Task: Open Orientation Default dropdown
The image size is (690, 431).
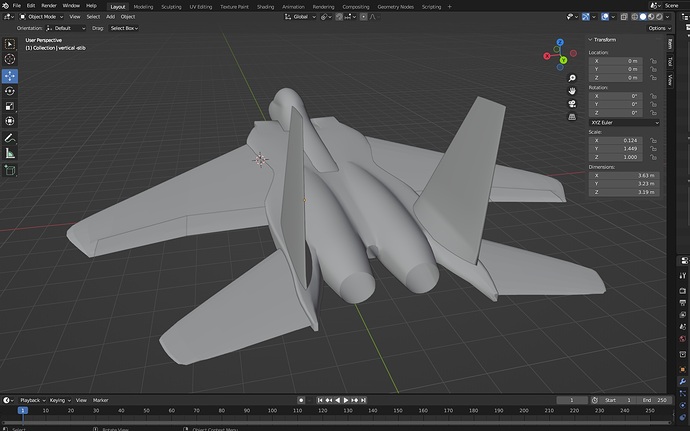Action: (66, 28)
